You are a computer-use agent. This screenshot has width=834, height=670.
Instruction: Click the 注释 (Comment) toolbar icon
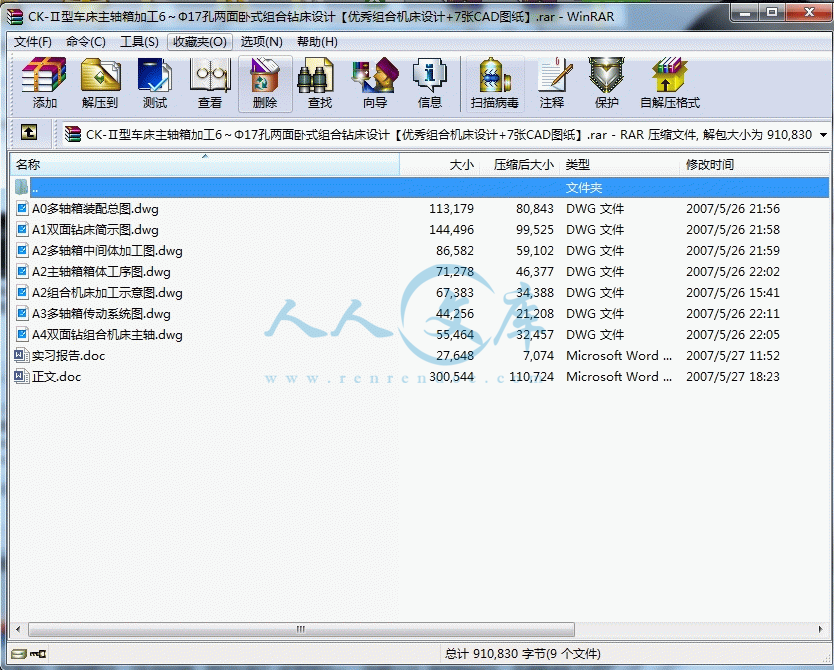[x=552, y=83]
